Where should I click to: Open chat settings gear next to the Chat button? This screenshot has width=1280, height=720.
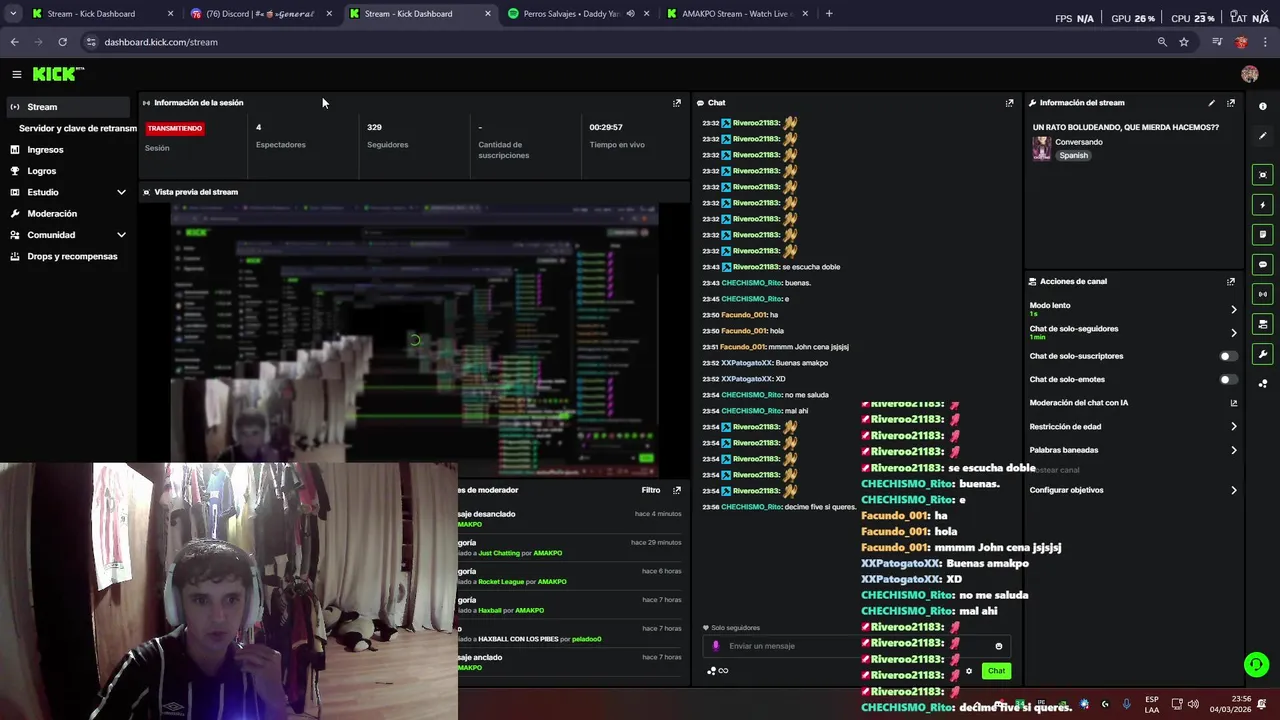coord(969,671)
